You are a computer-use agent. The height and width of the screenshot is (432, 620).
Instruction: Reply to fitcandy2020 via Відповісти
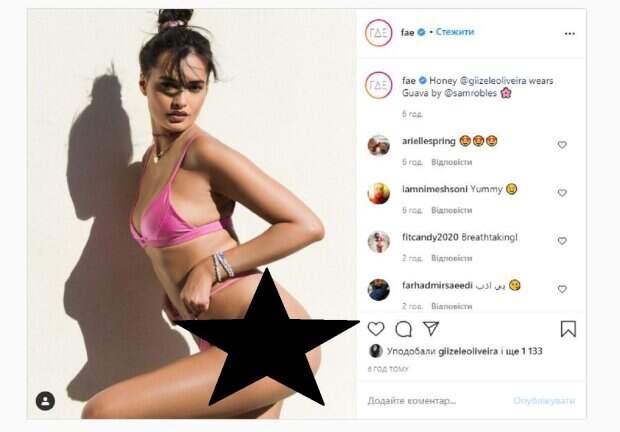(x=452, y=258)
